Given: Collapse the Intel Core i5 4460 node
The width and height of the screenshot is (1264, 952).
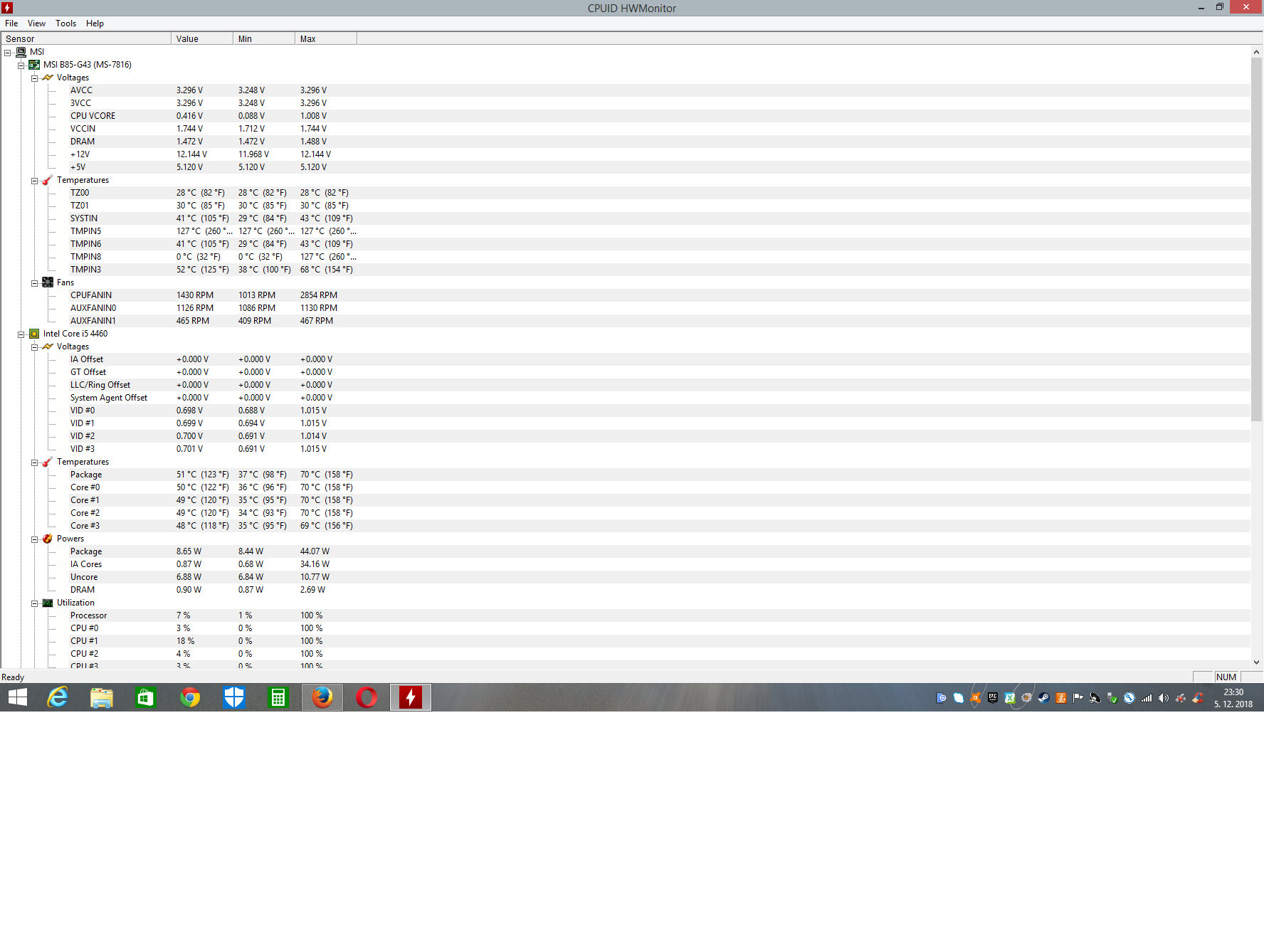Looking at the screenshot, I should pos(21,334).
